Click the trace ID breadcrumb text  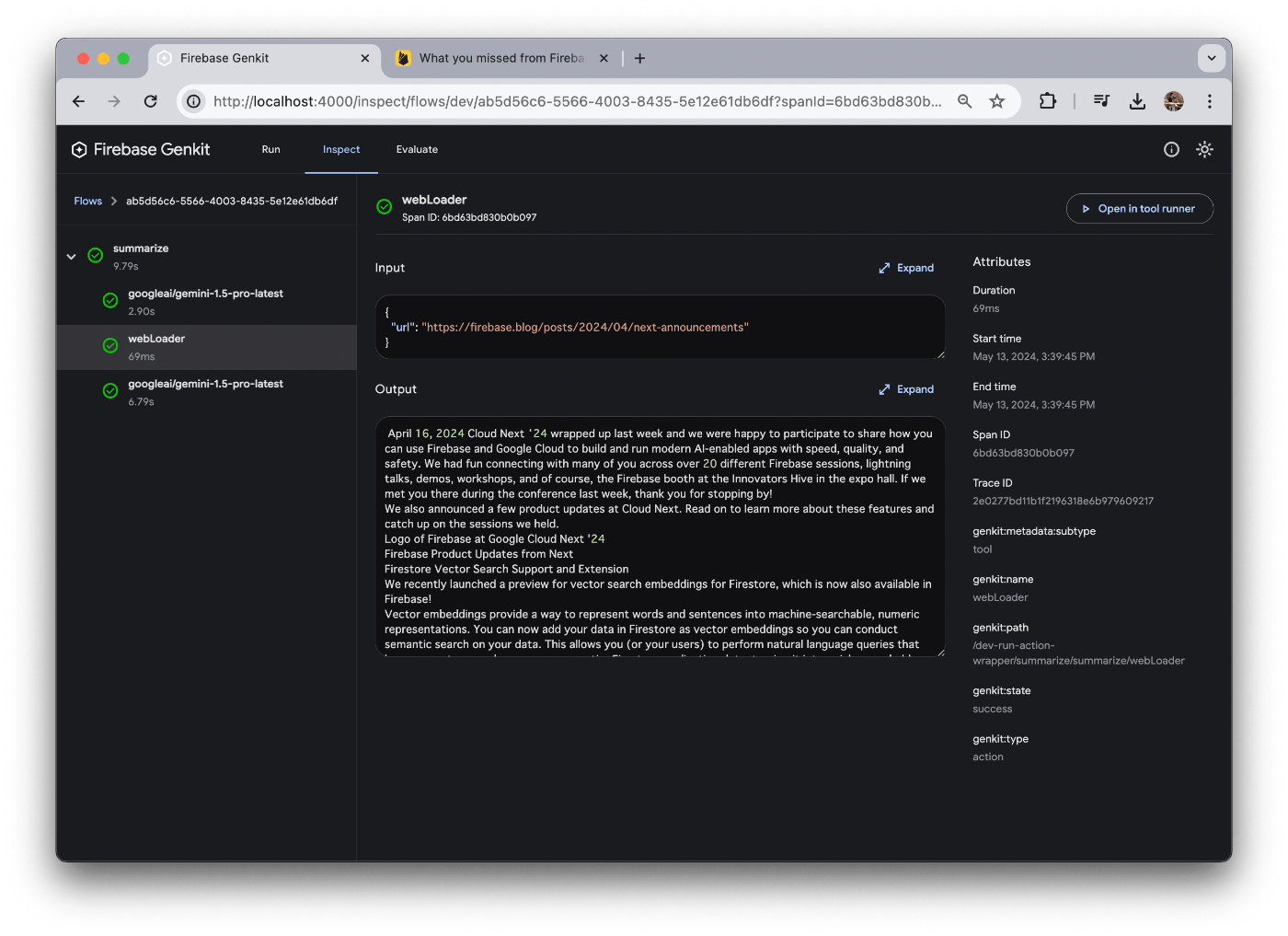232,201
